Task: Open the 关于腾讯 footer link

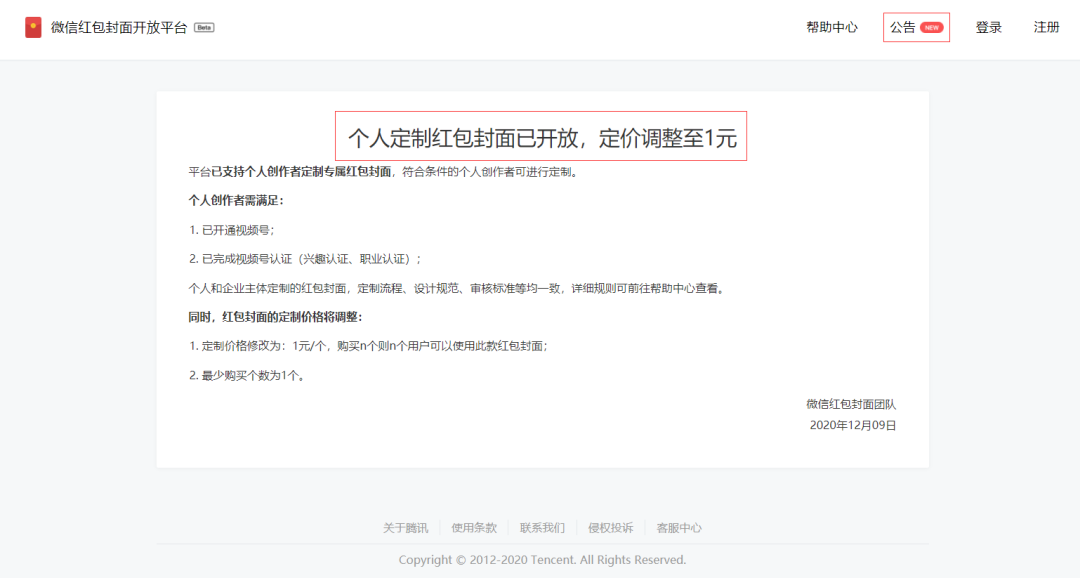Action: [x=406, y=528]
